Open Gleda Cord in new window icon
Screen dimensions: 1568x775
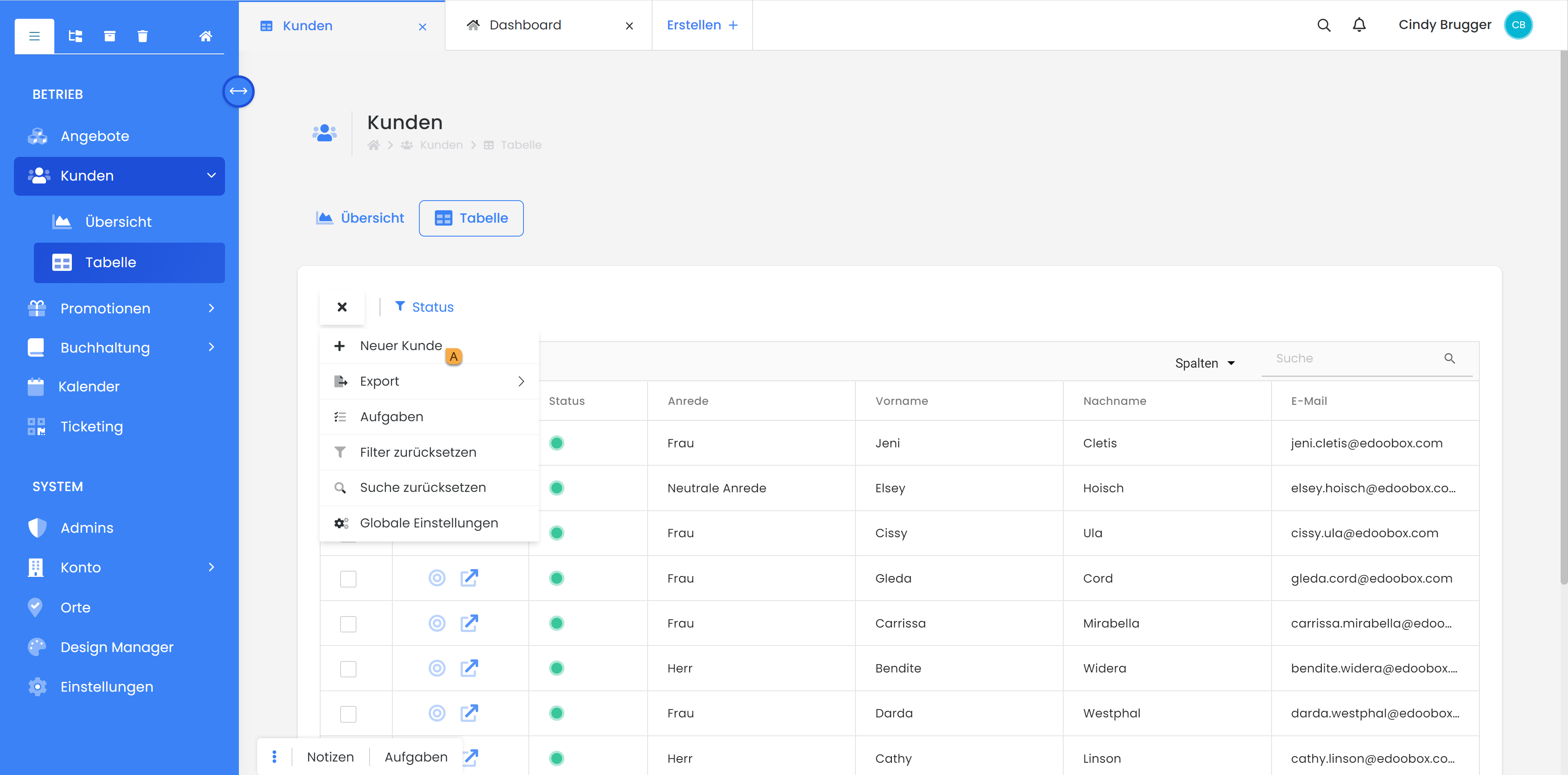tap(469, 578)
